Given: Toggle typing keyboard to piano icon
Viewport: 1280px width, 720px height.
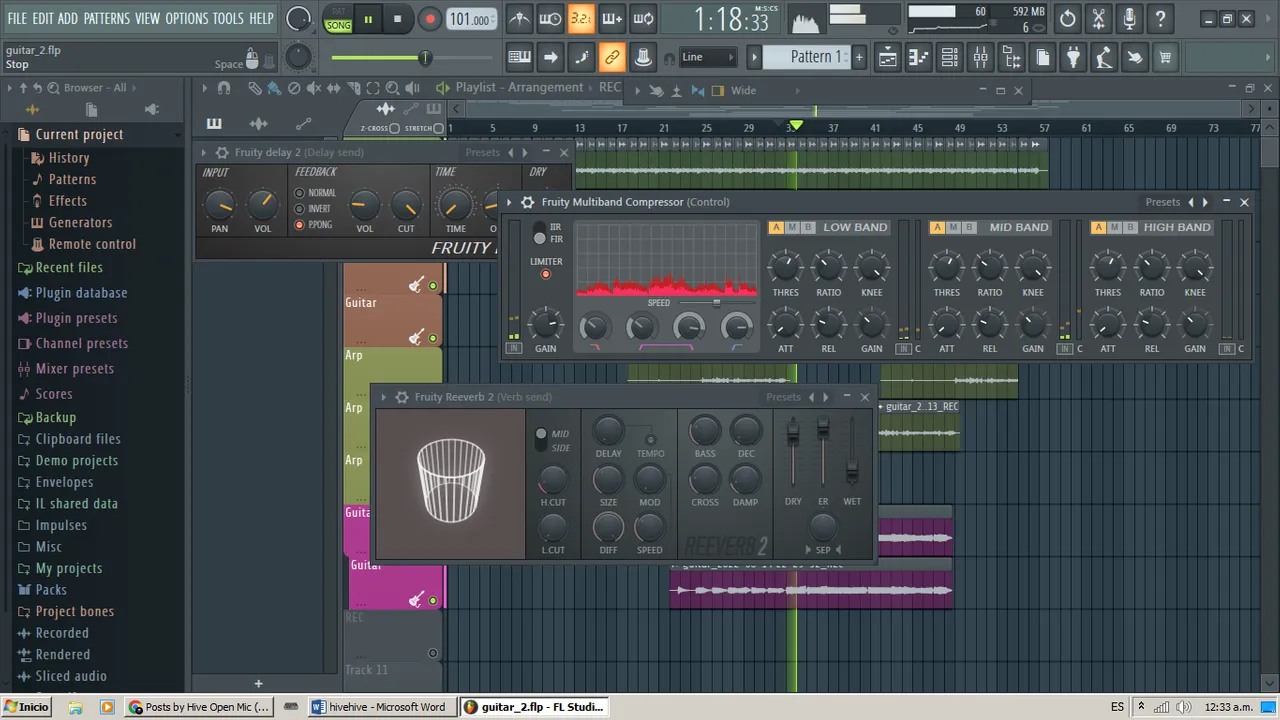Looking at the screenshot, I should tap(519, 57).
